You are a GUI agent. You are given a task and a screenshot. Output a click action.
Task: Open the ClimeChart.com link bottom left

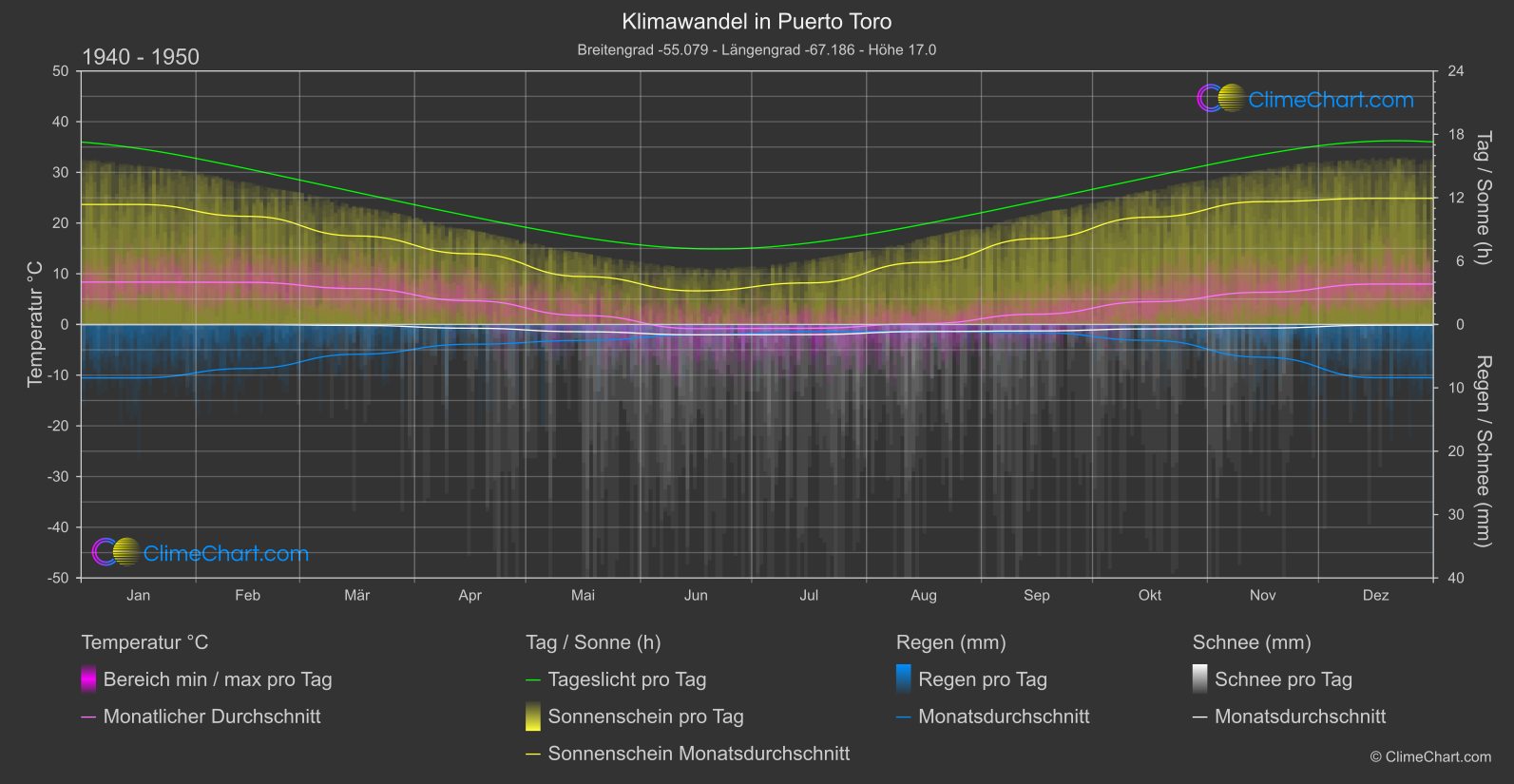pyautogui.click(x=225, y=553)
